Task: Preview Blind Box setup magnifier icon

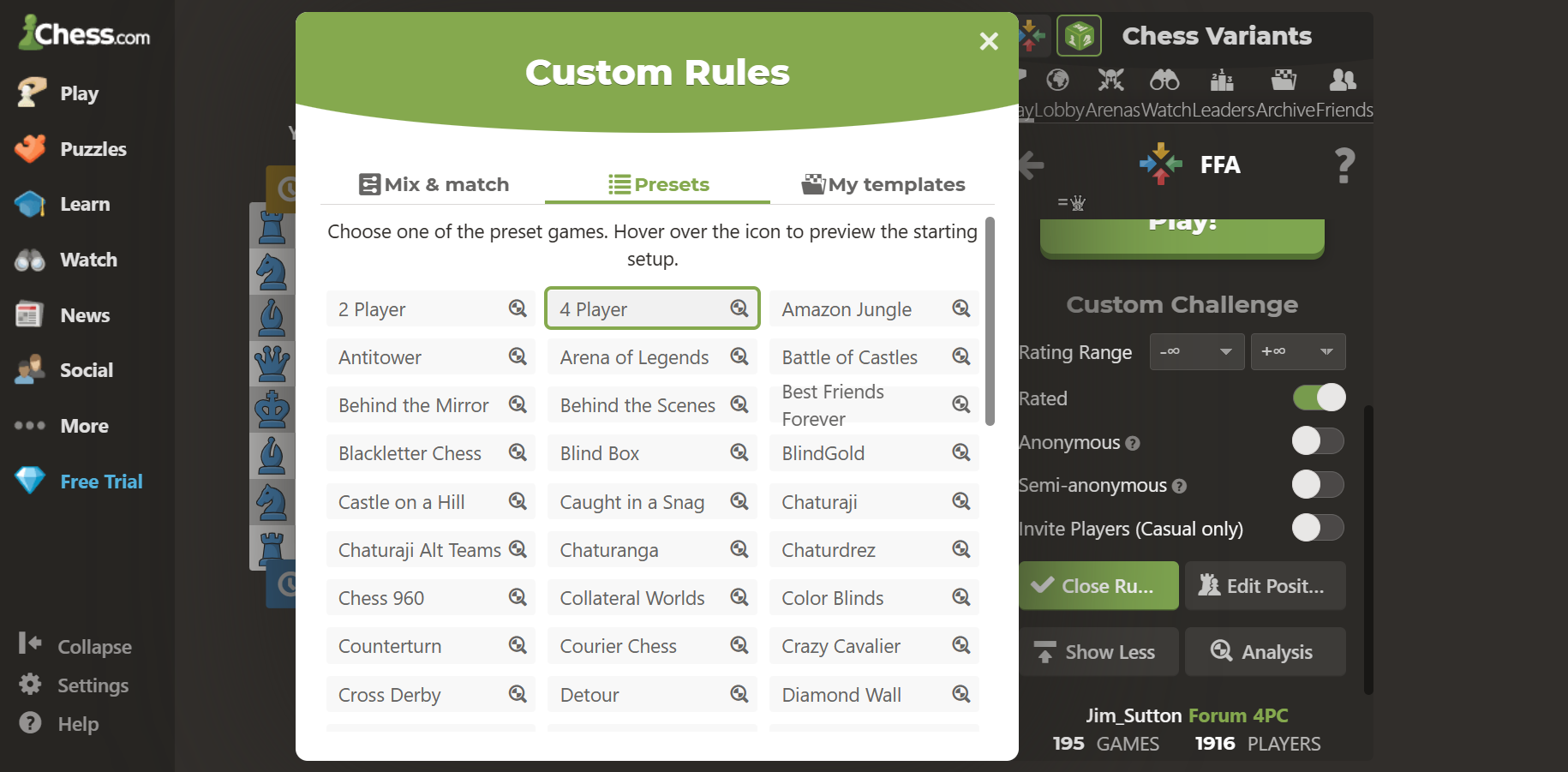Action: pos(739,452)
